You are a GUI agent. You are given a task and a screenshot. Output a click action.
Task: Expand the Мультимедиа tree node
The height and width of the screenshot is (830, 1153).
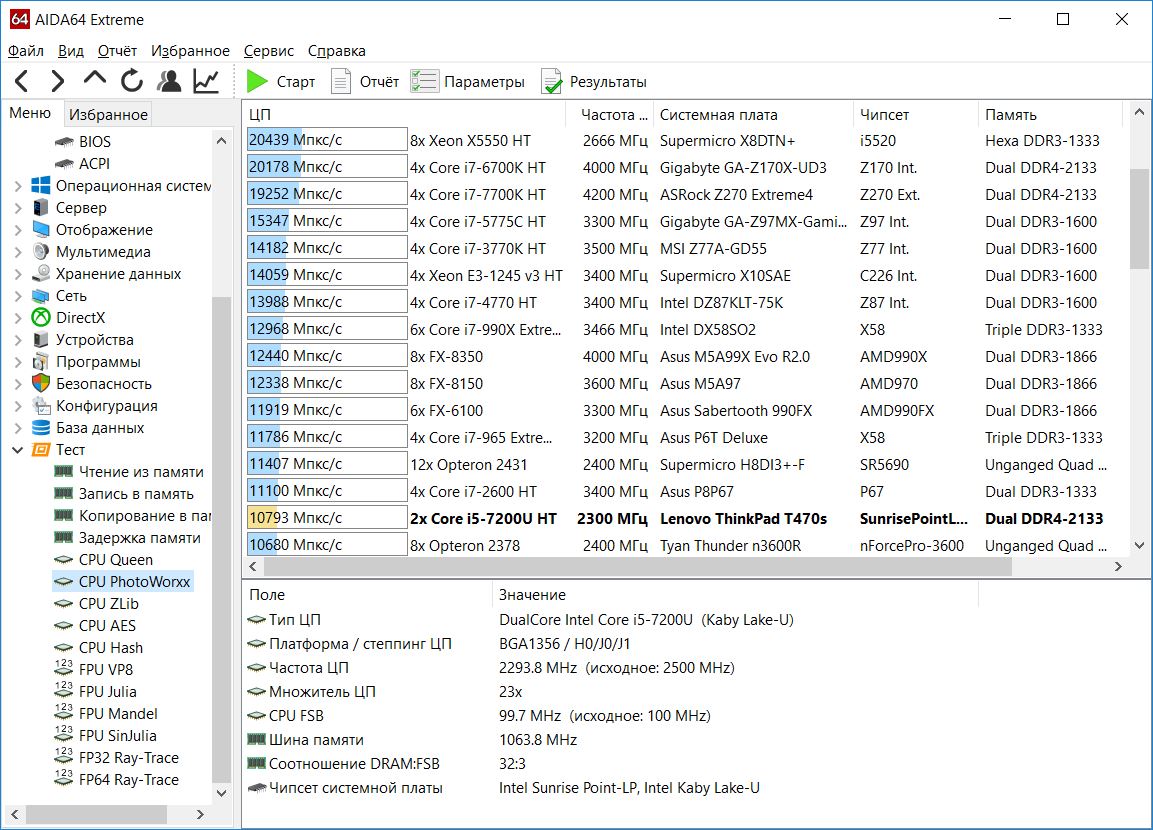point(18,252)
